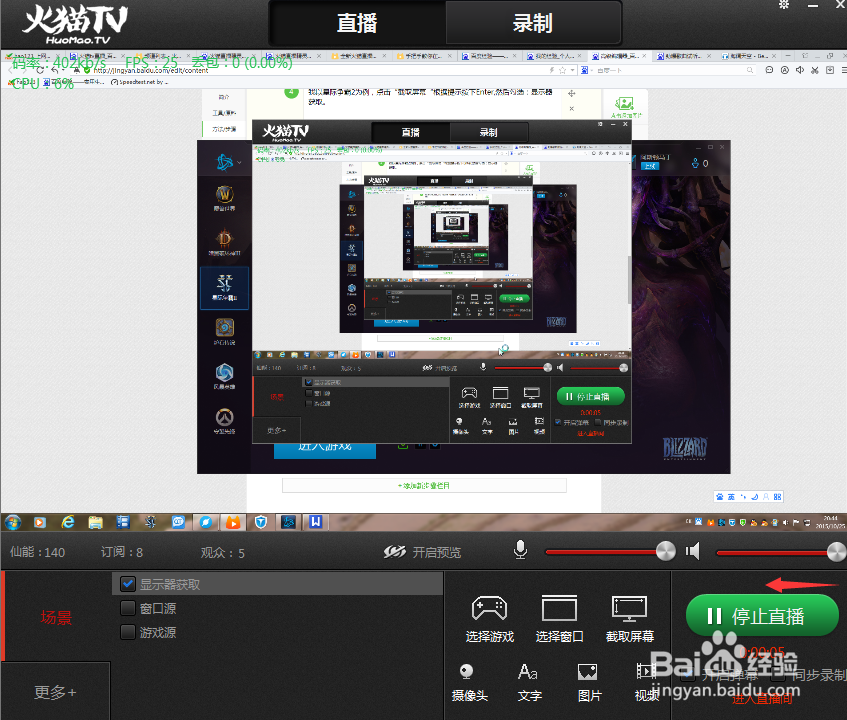Add a 摄像头 webcam source
The width and height of the screenshot is (847, 720).
point(469,682)
